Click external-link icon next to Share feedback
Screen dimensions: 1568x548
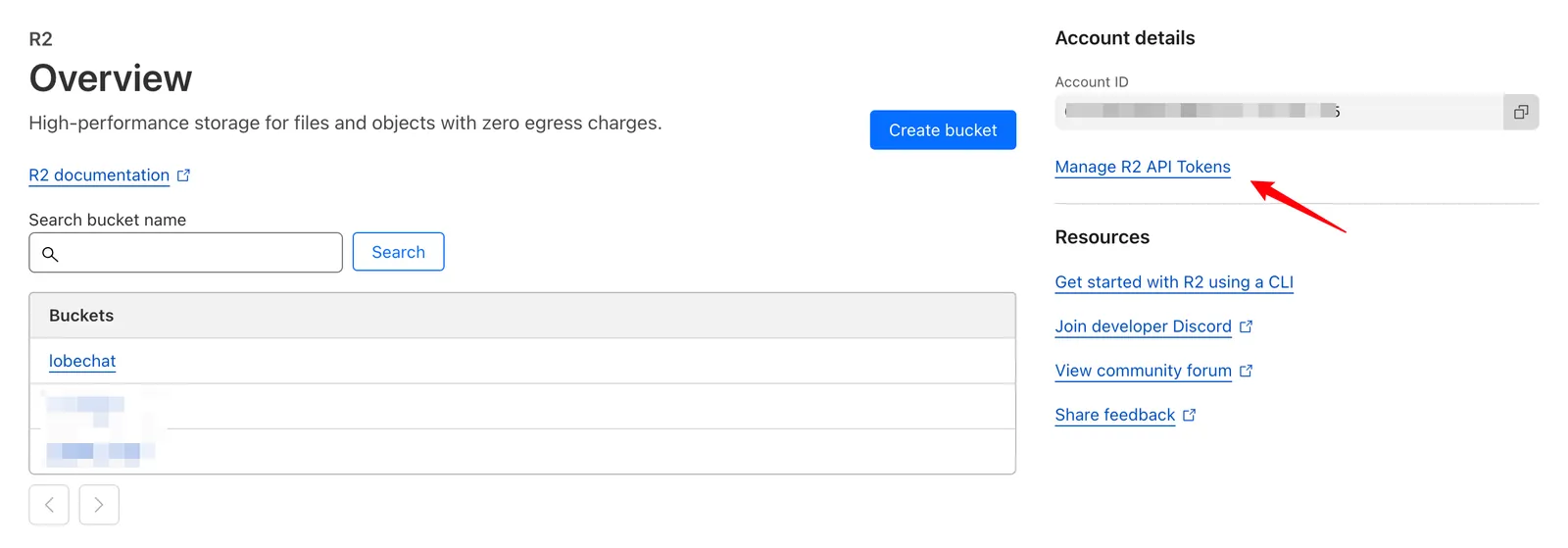point(1189,415)
